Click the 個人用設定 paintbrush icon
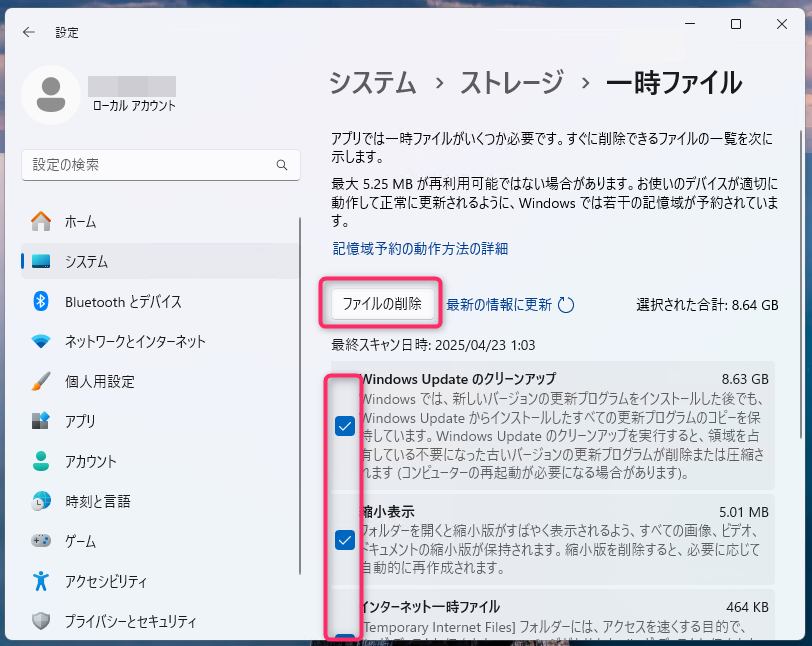This screenshot has width=812, height=646. 41,381
